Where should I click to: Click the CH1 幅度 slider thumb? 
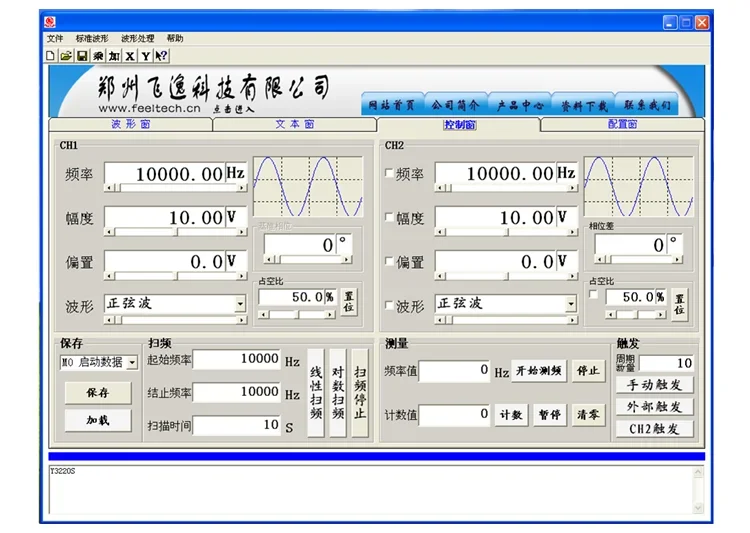(x=176, y=232)
